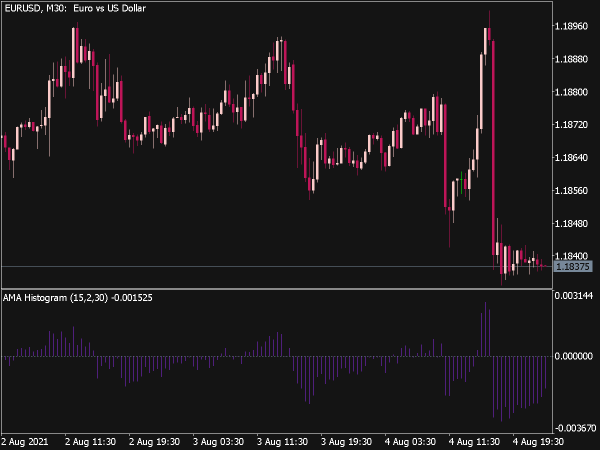
Task: Click the 1.18560 price axis label
Action: click(571, 191)
